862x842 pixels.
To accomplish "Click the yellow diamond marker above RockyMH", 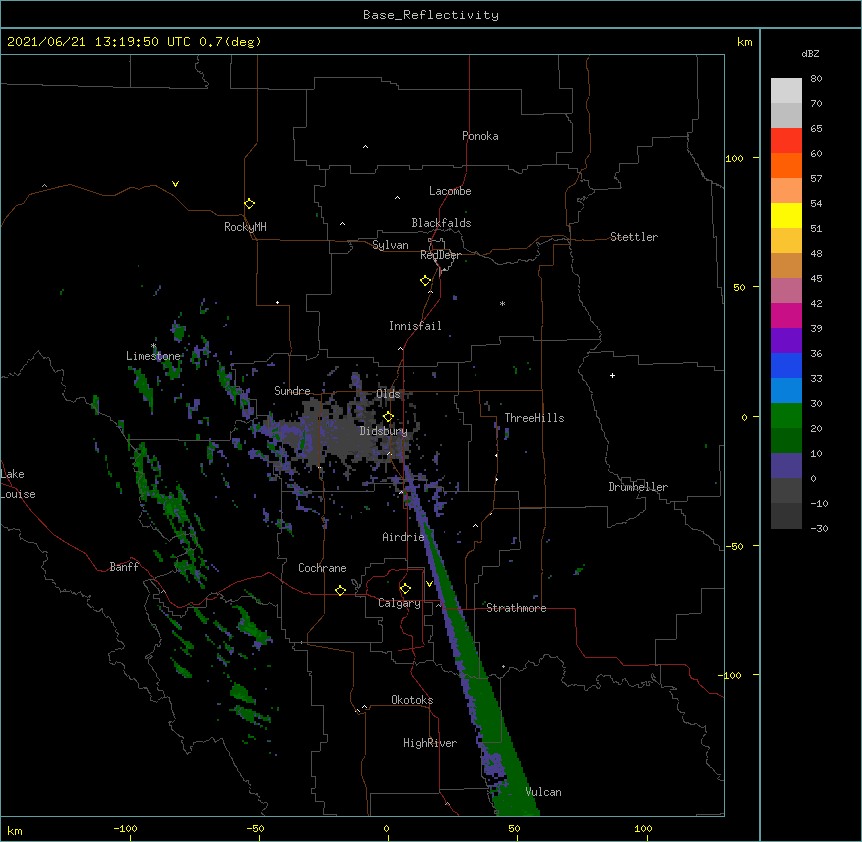I will [250, 204].
